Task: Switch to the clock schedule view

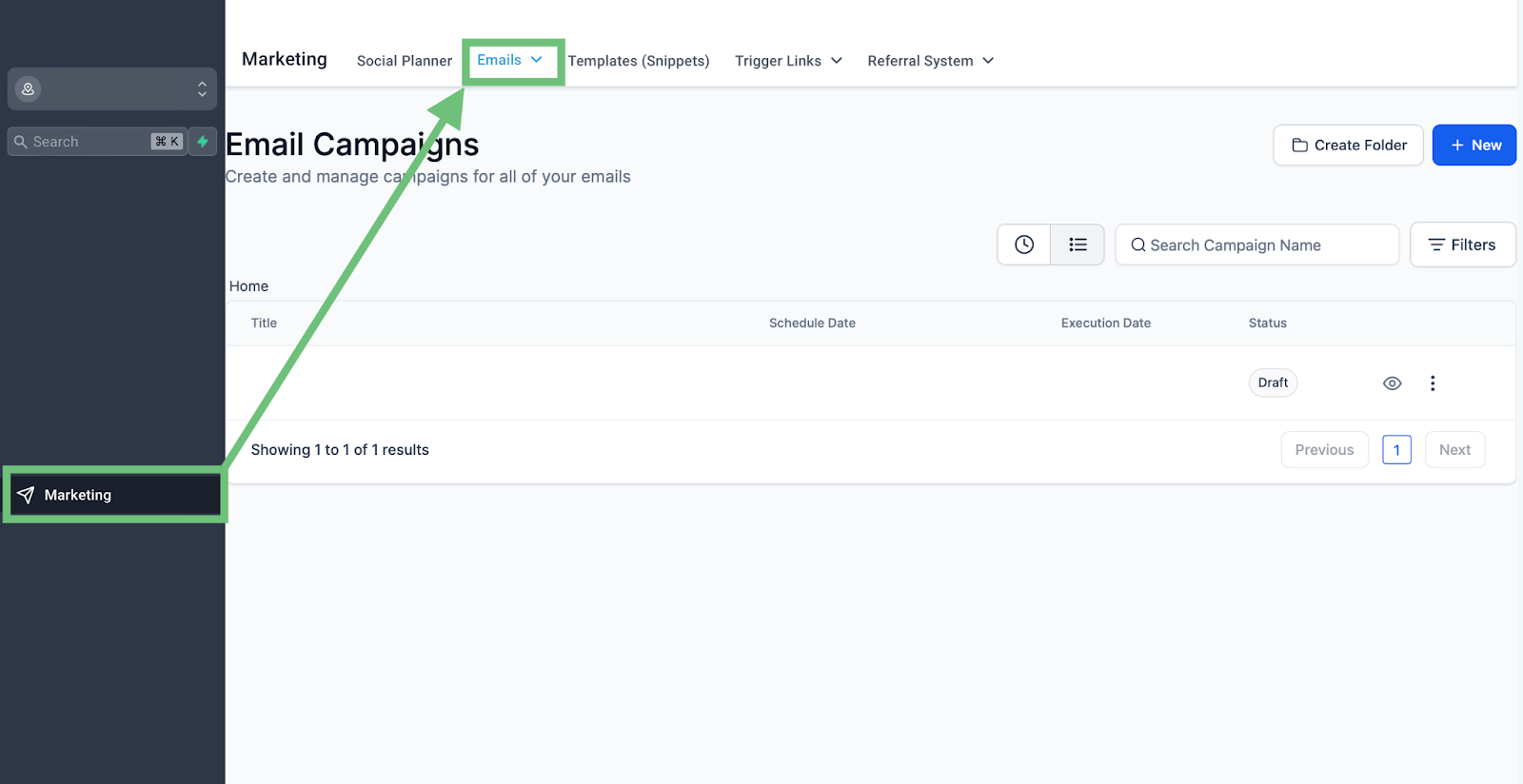Action: coord(1024,245)
